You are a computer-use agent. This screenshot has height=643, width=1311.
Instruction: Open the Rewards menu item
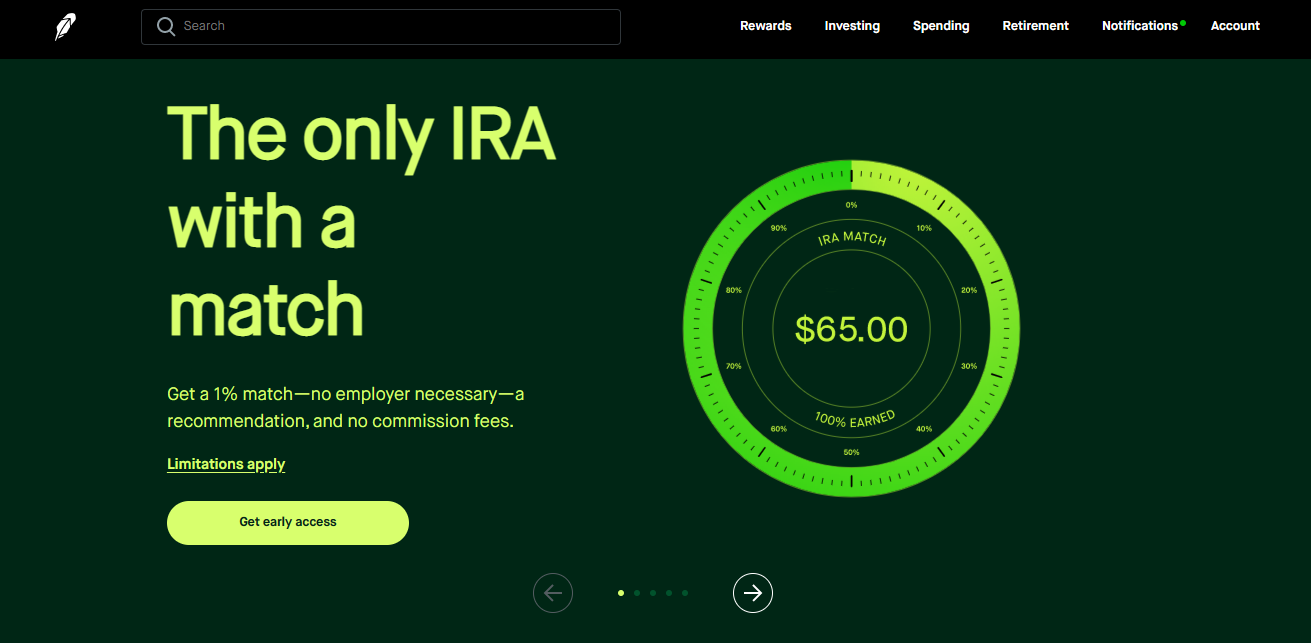(x=766, y=26)
